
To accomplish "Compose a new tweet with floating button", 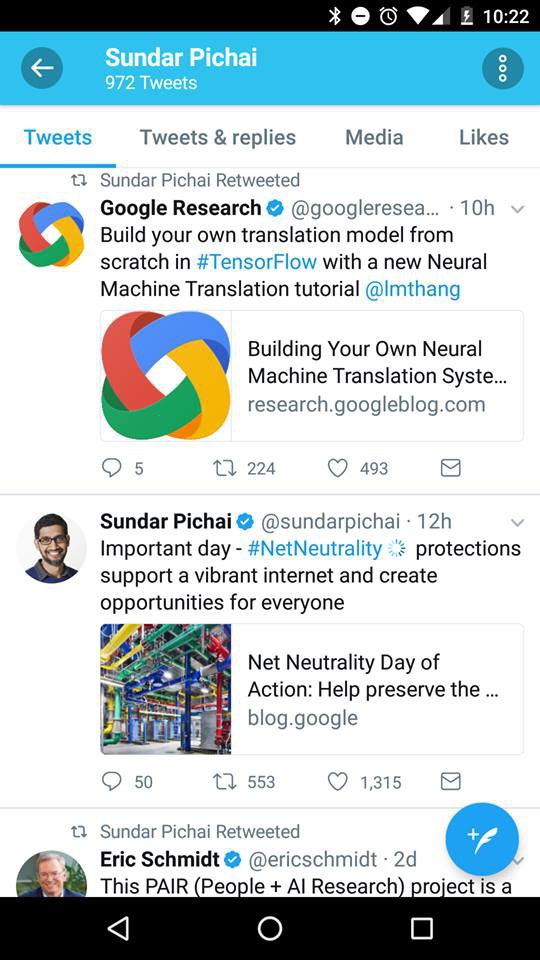I will click(482, 839).
